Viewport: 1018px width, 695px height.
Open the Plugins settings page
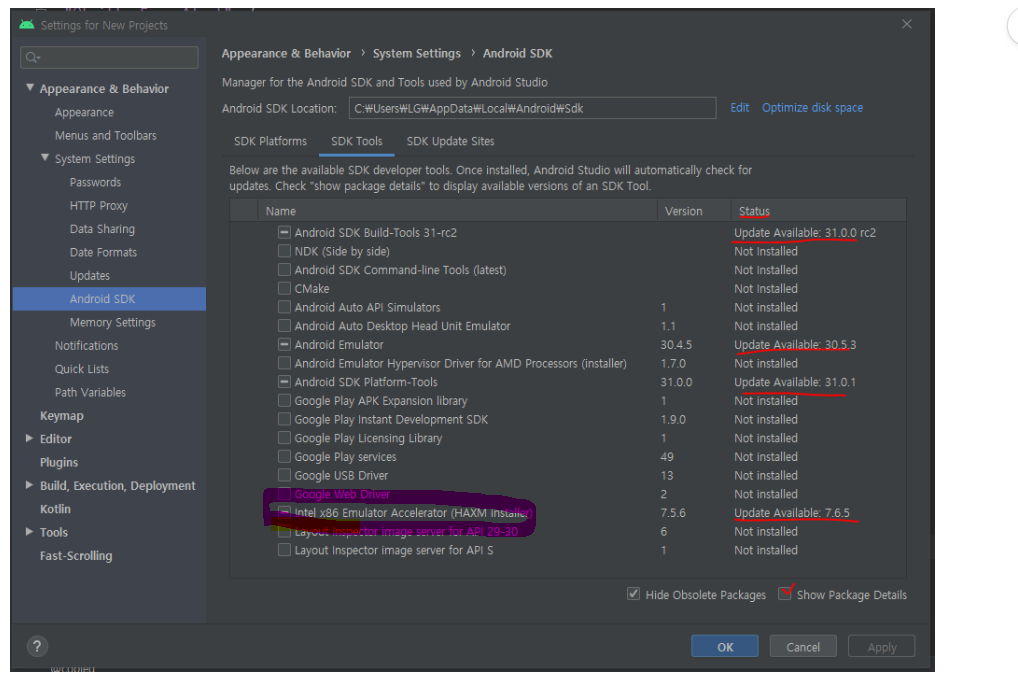pyautogui.click(x=58, y=462)
